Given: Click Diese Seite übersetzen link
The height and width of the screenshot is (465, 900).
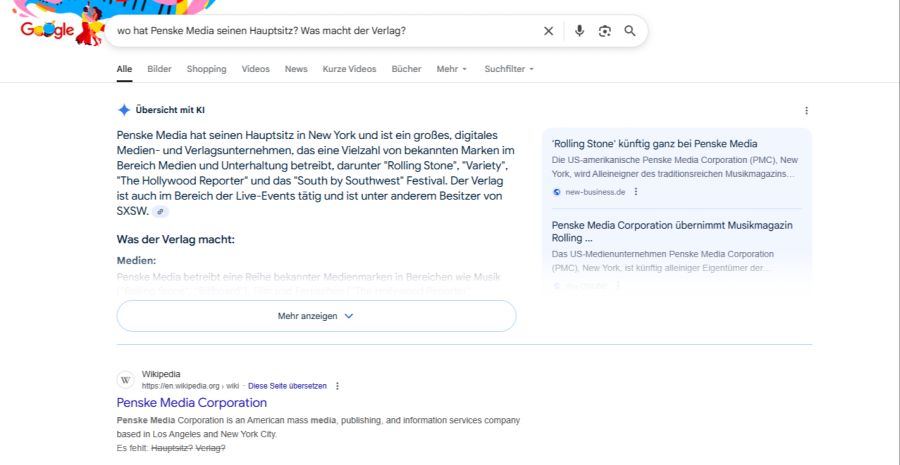Looking at the screenshot, I should point(288,386).
